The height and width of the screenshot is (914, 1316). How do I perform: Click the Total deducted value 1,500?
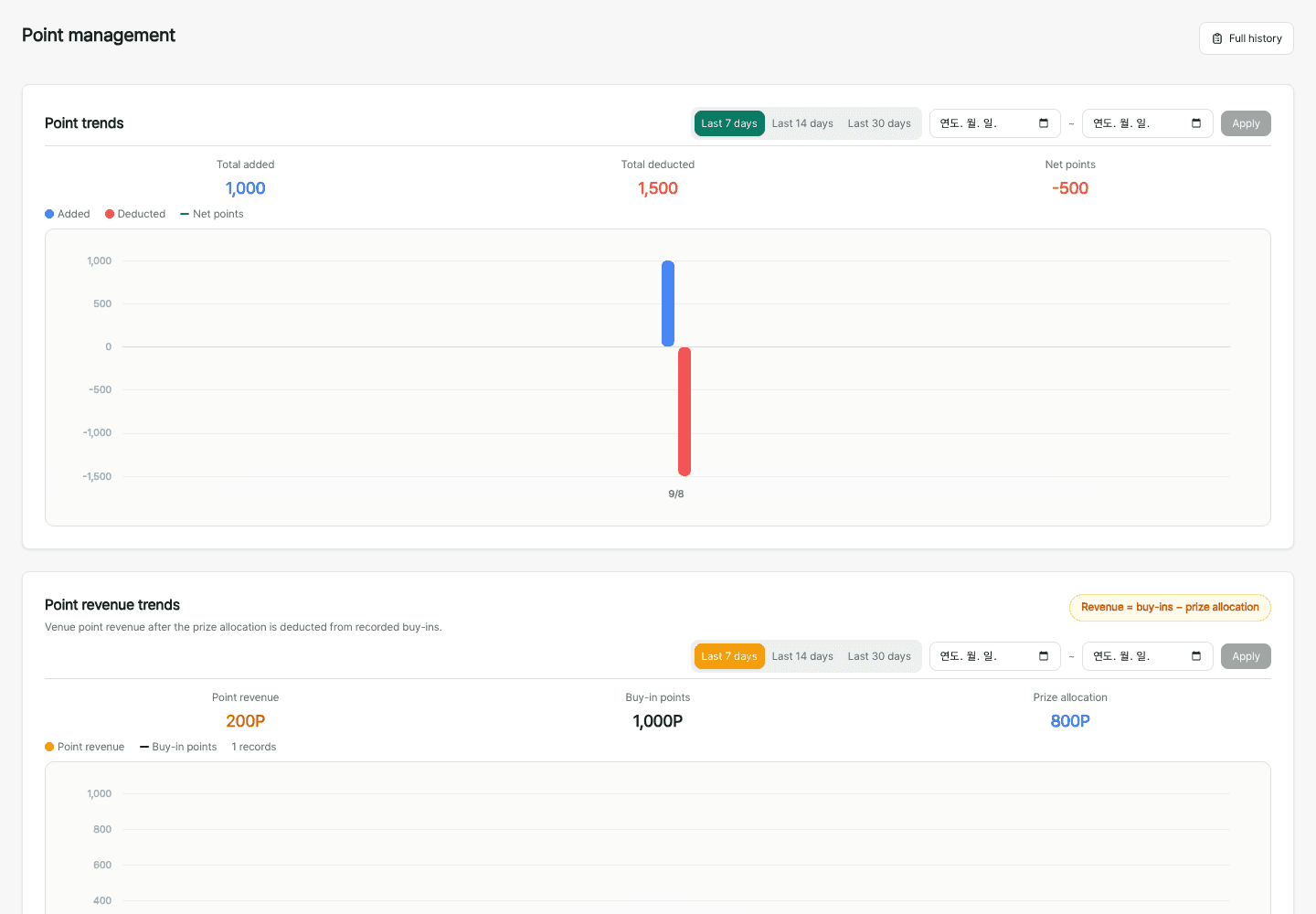658,188
